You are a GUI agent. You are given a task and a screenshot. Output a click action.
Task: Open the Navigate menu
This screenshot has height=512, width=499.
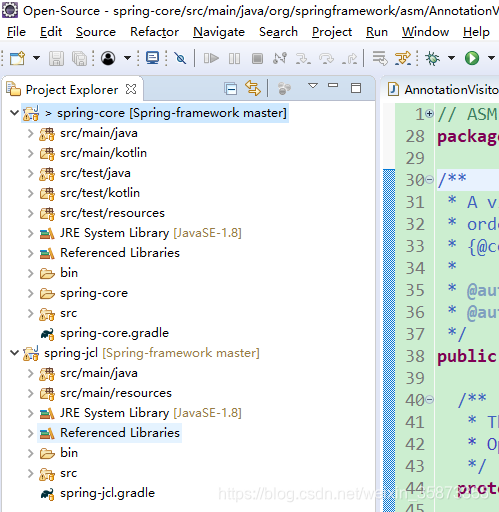pyautogui.click(x=219, y=32)
